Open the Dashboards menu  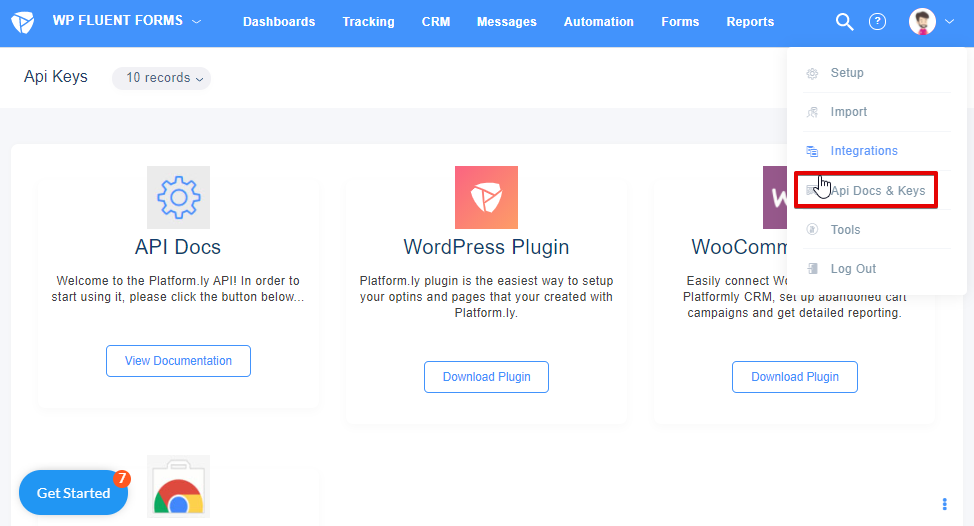click(279, 22)
